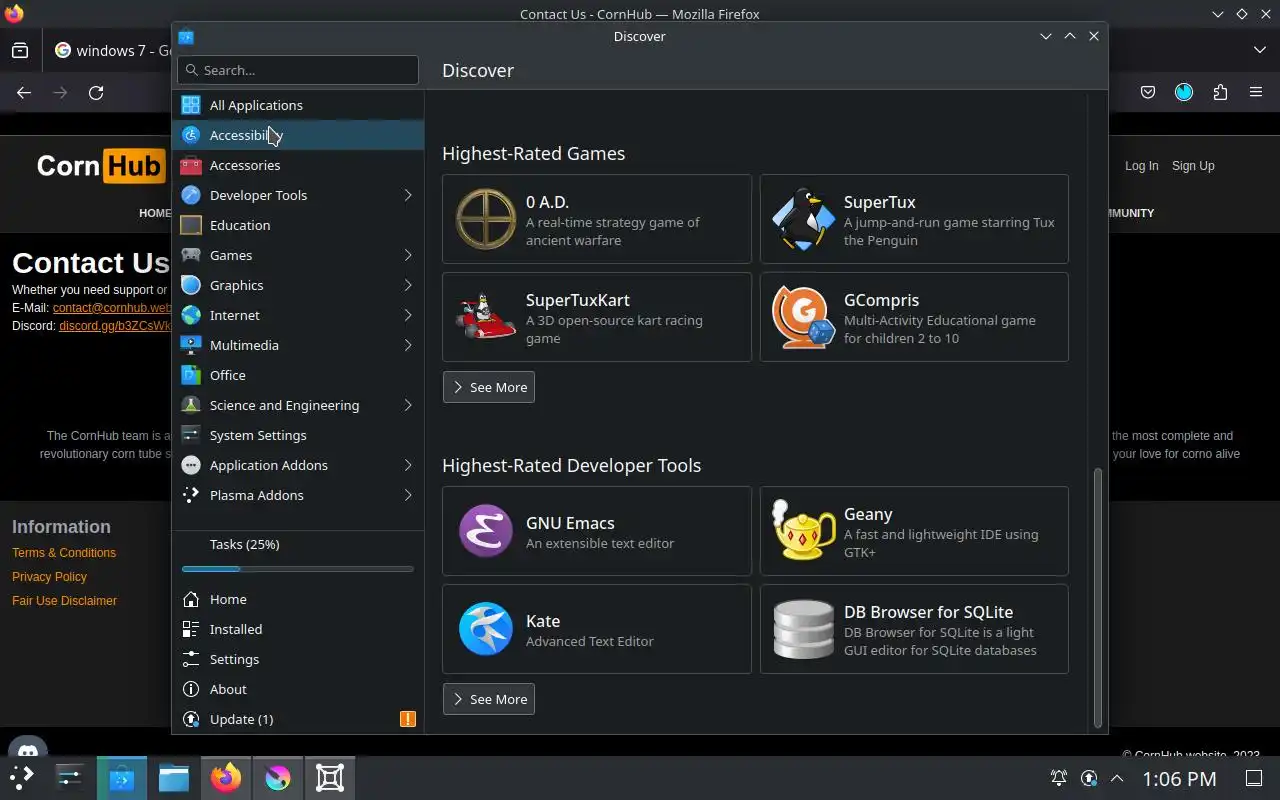Click the orange update warning badge
The height and width of the screenshot is (800, 1280).
pos(408,719)
